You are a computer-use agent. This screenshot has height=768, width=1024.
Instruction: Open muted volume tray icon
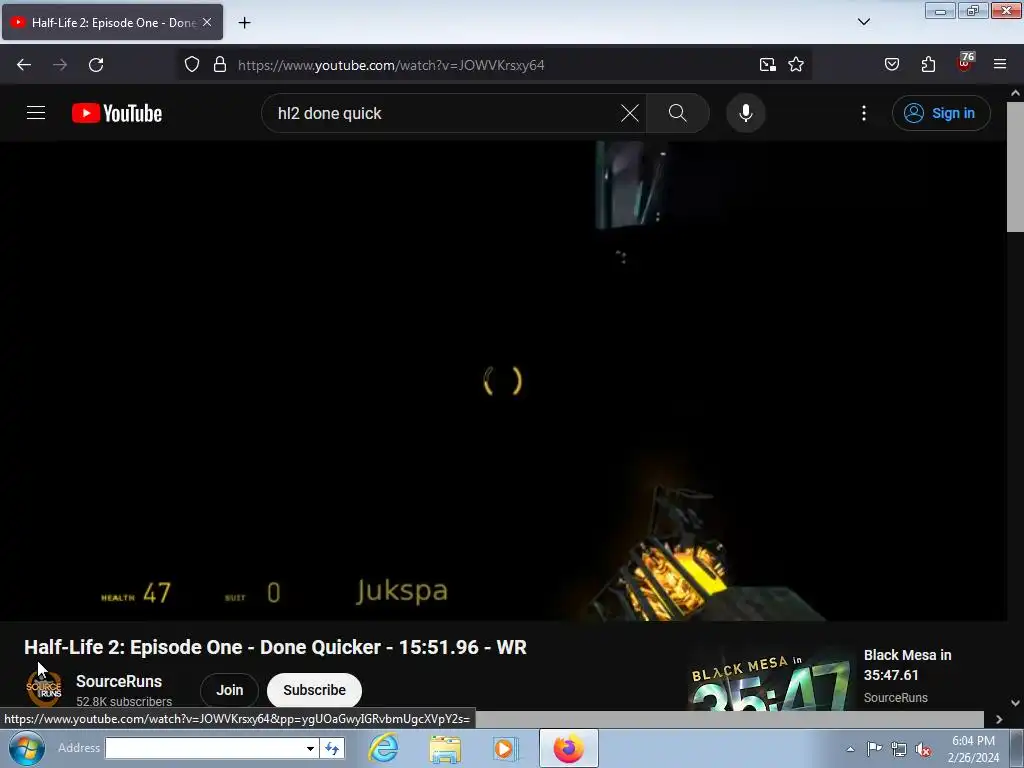(923, 749)
